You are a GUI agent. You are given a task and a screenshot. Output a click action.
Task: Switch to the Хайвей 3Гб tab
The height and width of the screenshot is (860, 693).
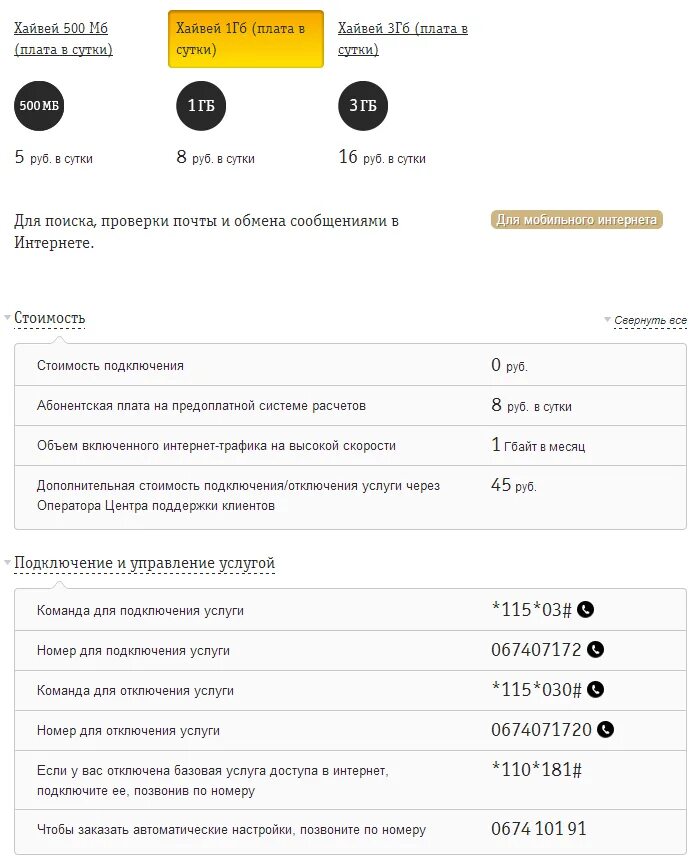402,39
